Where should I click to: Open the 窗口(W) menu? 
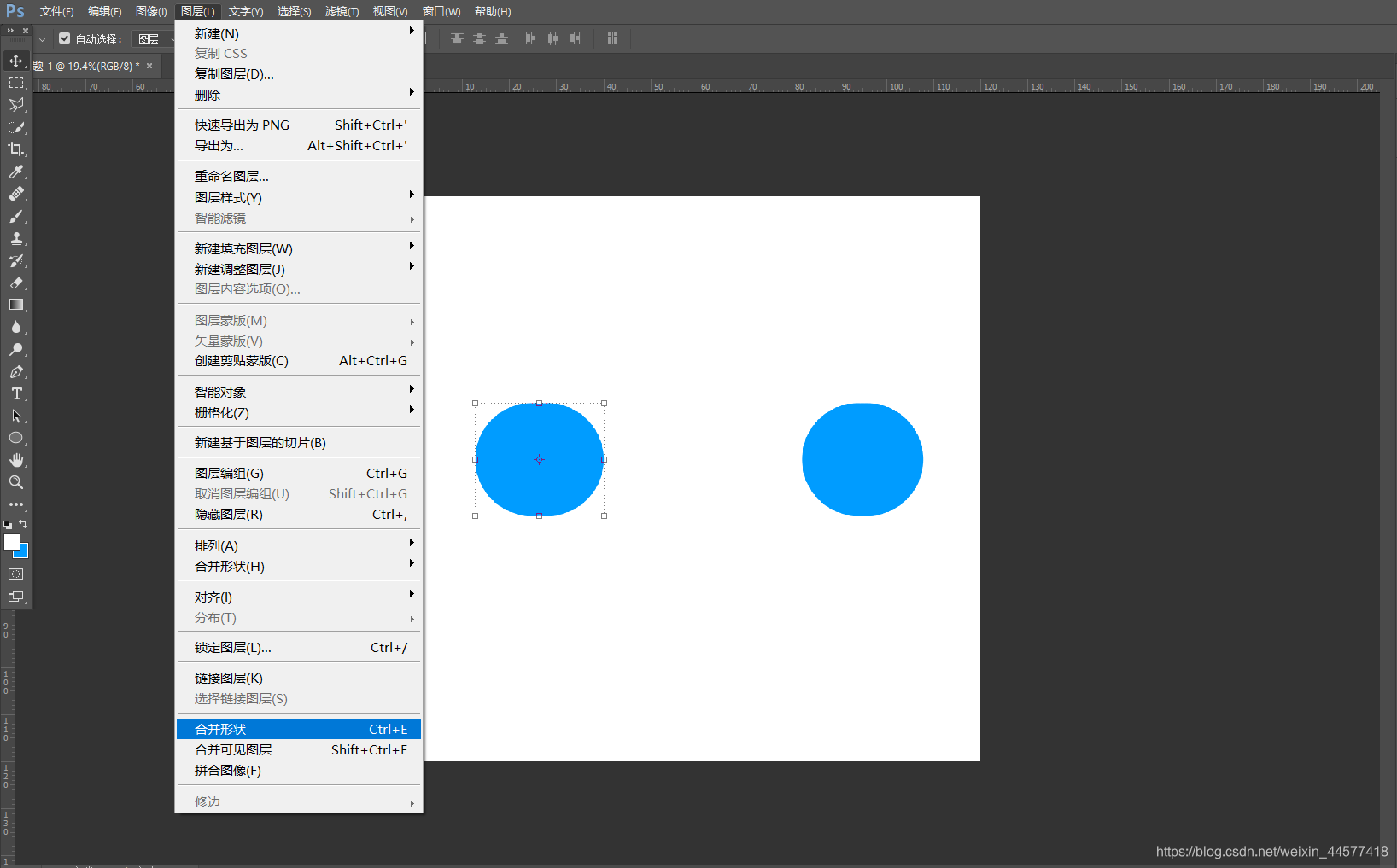(x=441, y=11)
